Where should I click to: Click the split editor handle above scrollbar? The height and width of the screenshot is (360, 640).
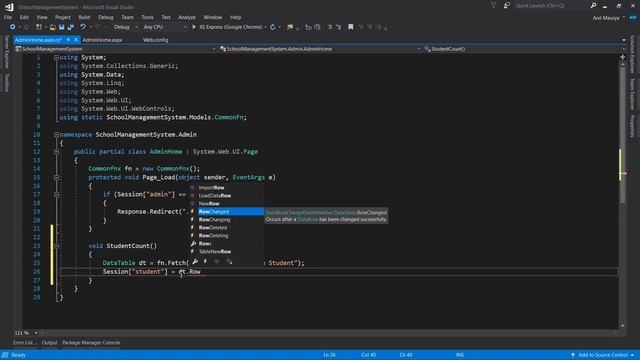622,57
